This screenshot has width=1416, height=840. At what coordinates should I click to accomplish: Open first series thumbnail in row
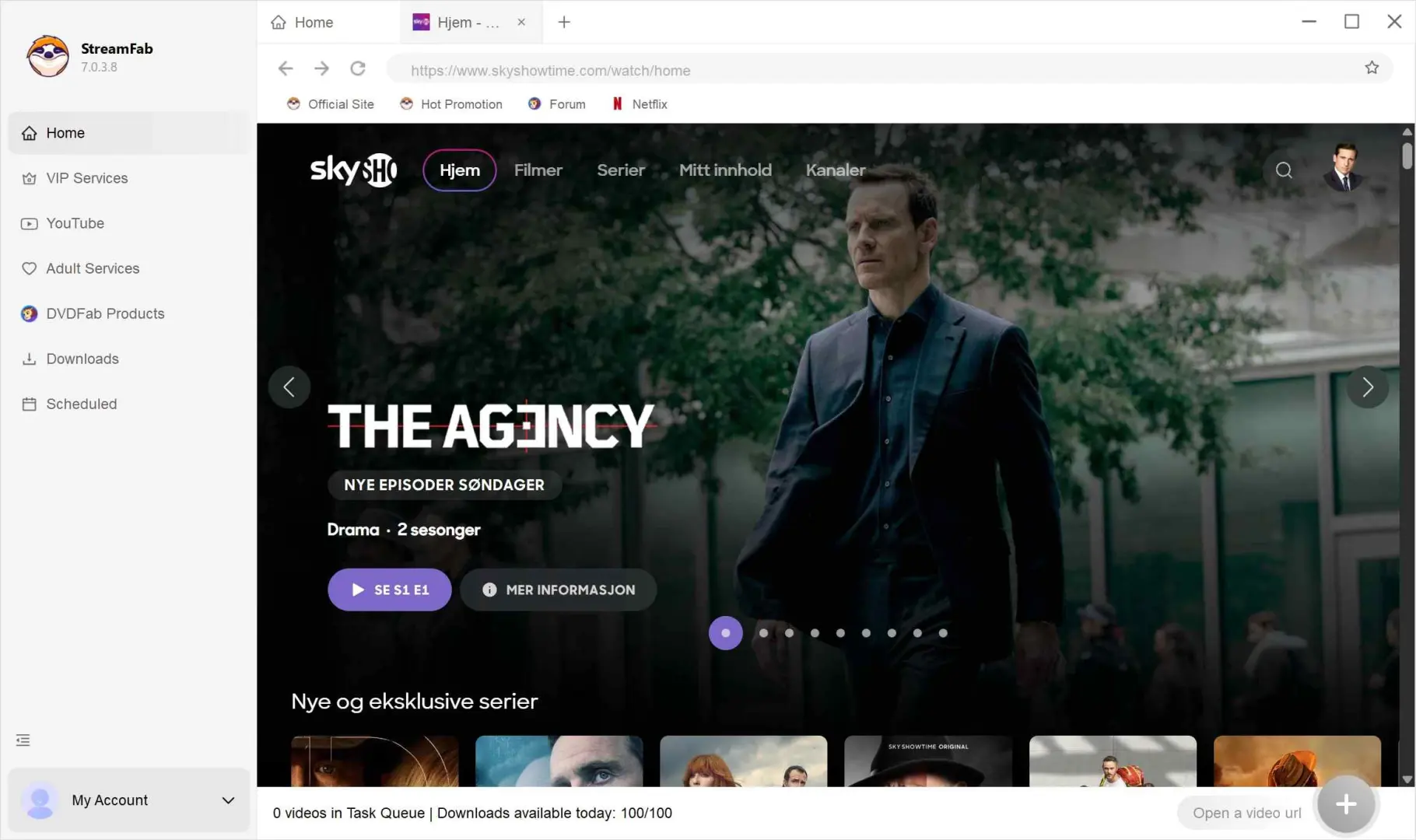[x=375, y=761]
